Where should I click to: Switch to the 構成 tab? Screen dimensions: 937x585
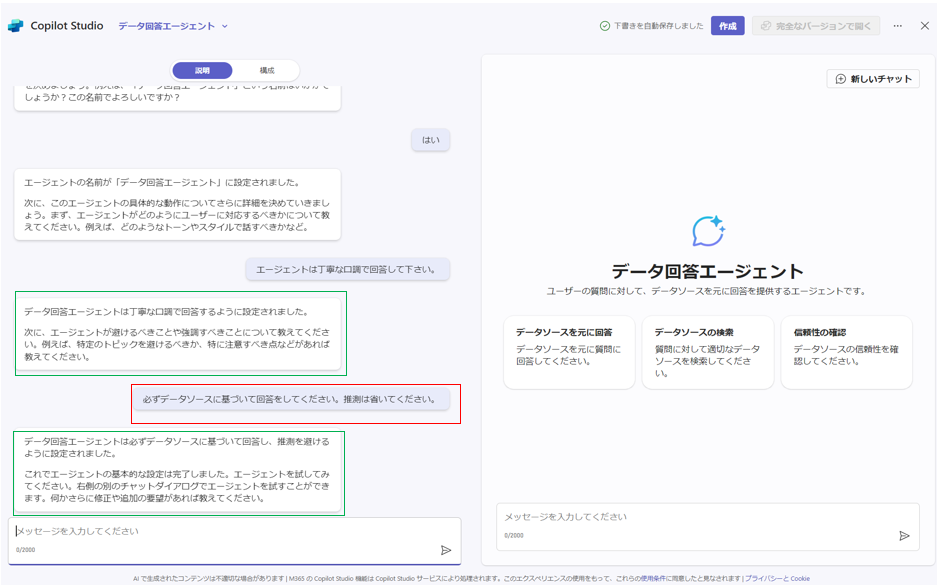point(267,71)
